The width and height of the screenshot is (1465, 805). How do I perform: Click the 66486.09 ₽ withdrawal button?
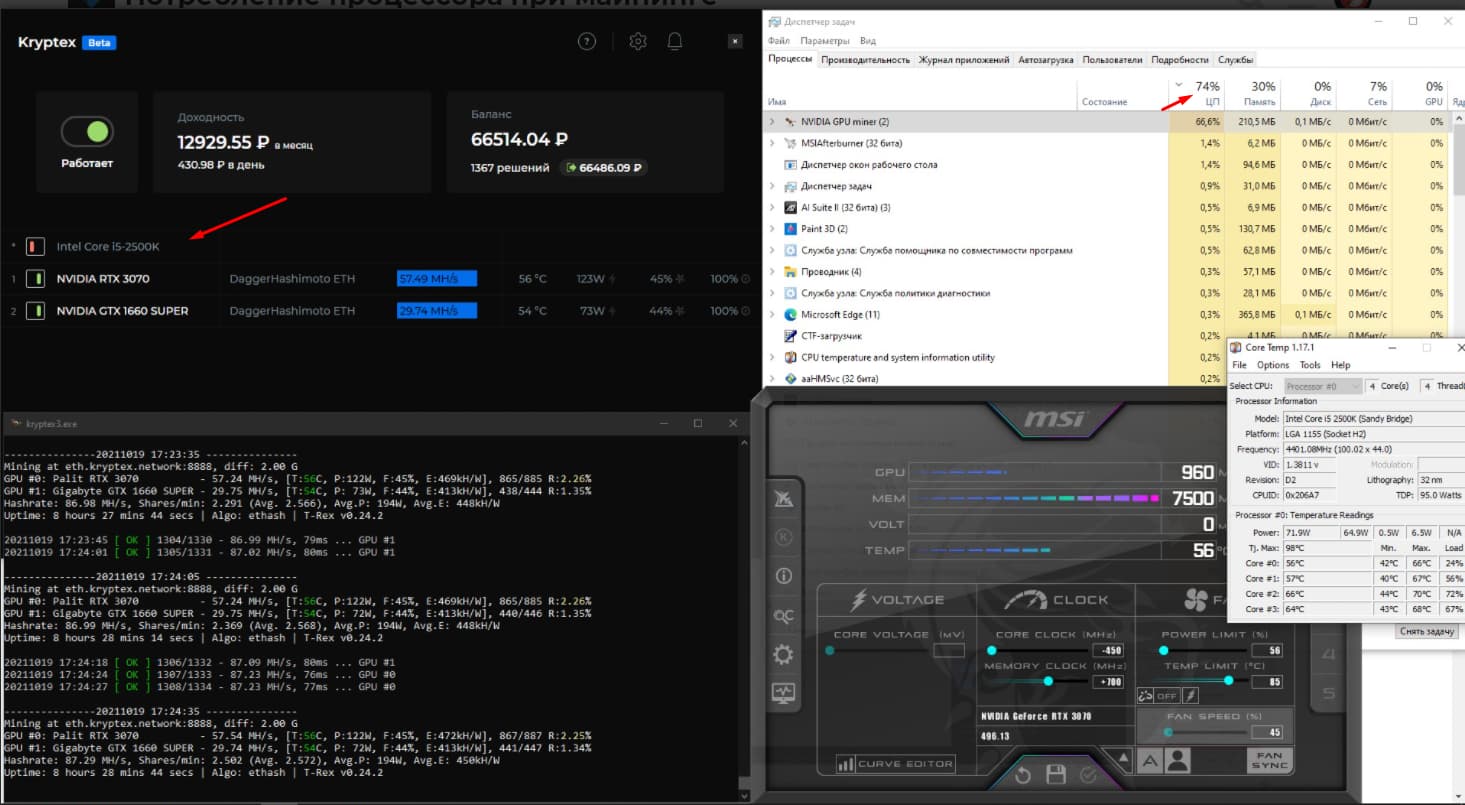point(603,168)
